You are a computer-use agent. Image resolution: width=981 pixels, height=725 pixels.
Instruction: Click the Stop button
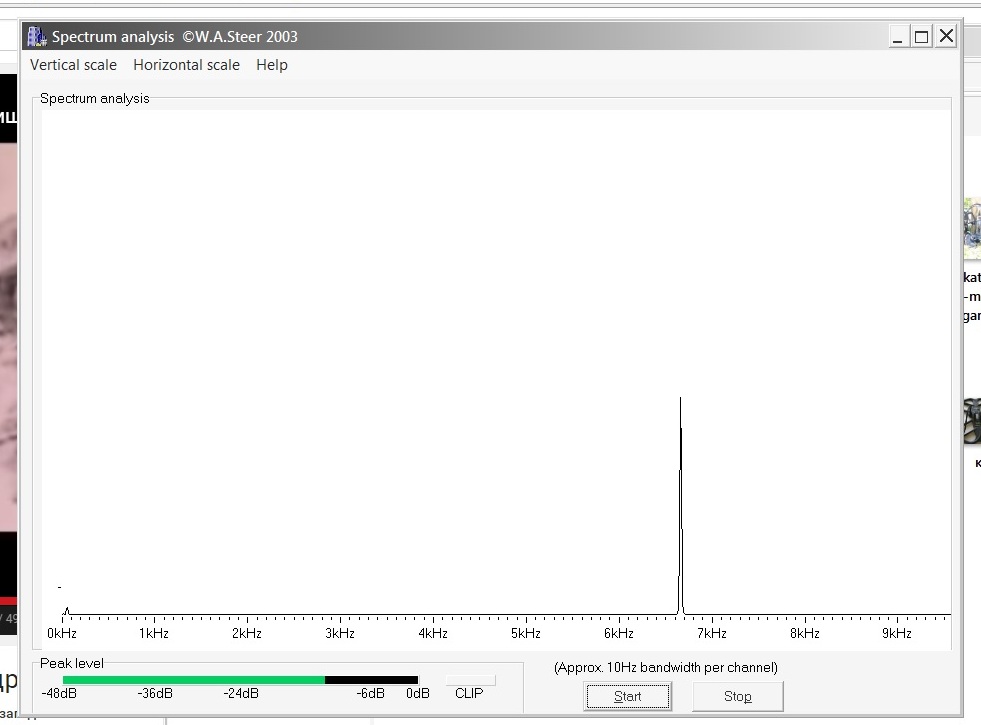pyautogui.click(x=738, y=696)
